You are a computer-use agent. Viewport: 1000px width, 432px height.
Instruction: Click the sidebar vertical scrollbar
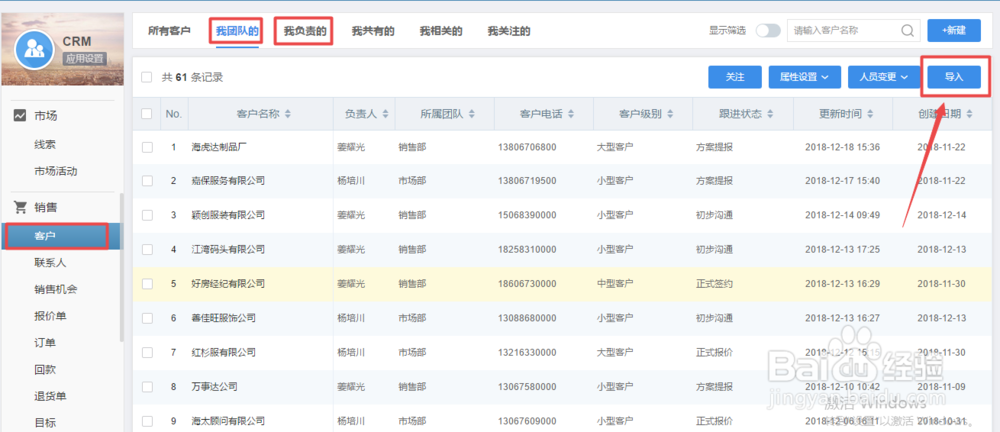121,267
